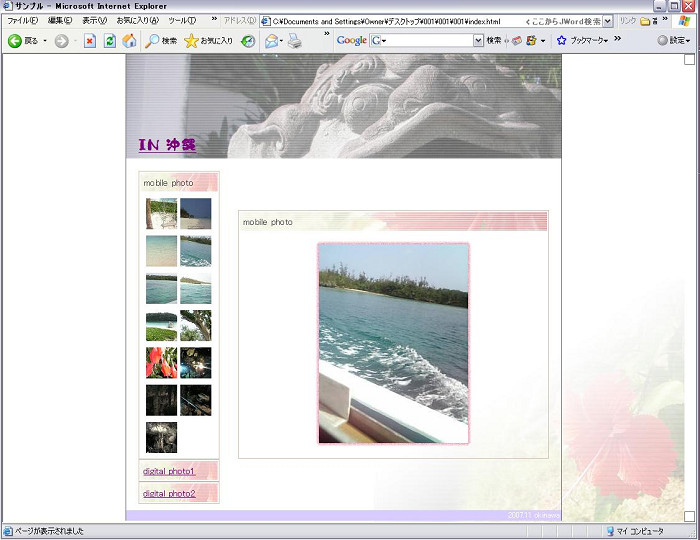Open the Forward button history dropdown arrow
This screenshot has width=700, height=540.
point(75,41)
